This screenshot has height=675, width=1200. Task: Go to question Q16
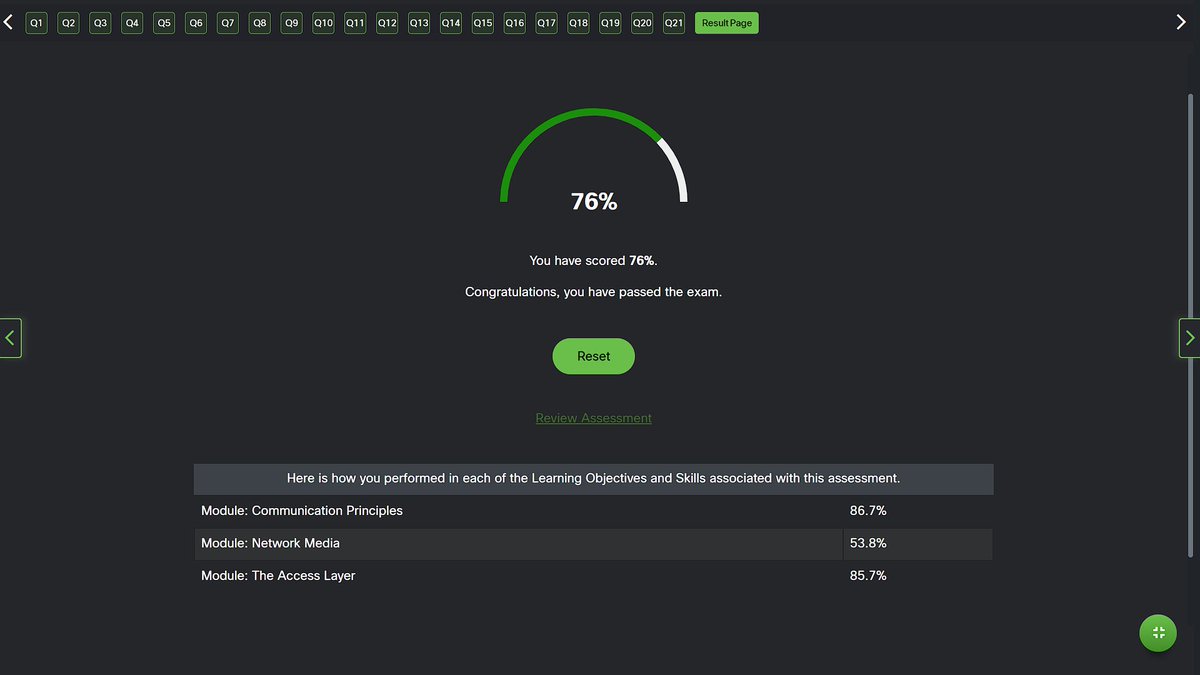coord(514,22)
